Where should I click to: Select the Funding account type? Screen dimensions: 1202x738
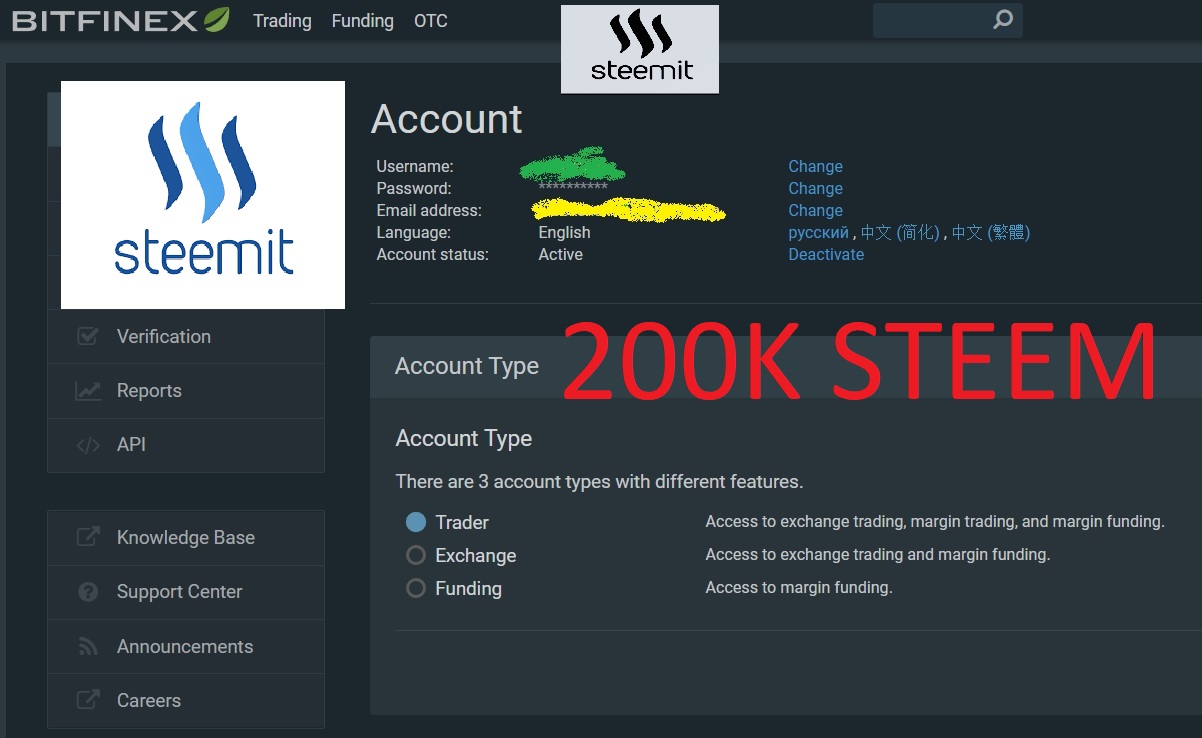(415, 588)
